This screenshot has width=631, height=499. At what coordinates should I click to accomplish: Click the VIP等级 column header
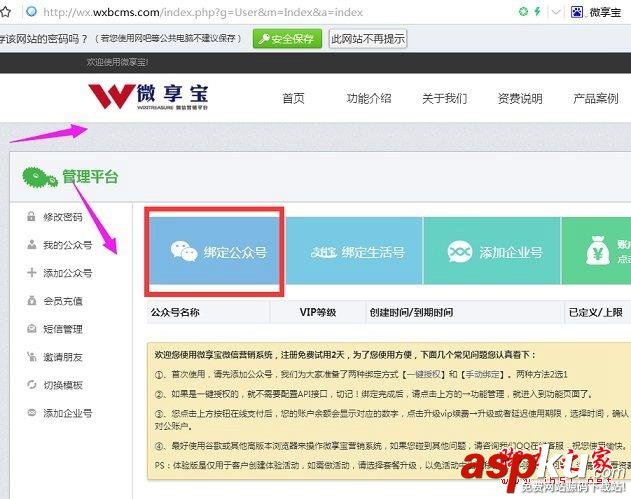(x=318, y=312)
